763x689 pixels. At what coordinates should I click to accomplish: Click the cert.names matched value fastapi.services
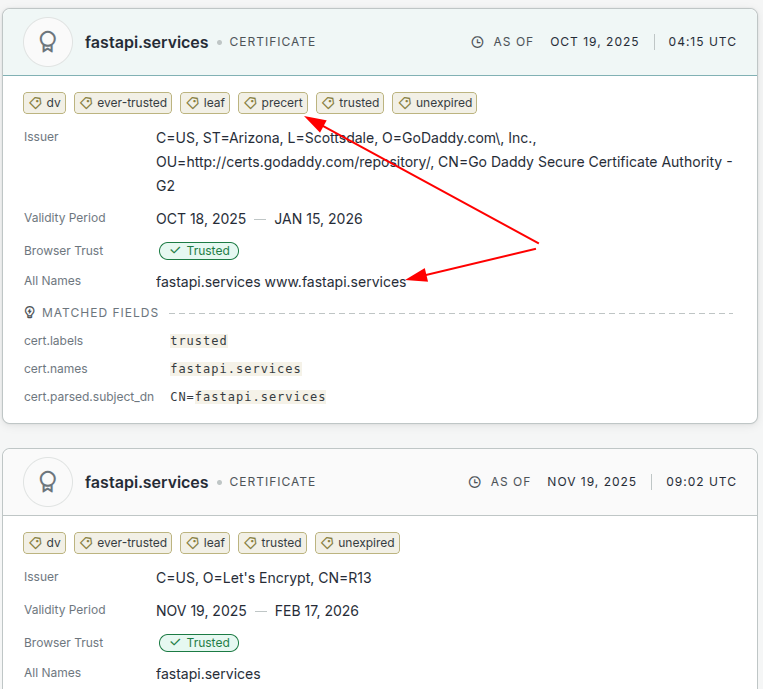pos(235,369)
